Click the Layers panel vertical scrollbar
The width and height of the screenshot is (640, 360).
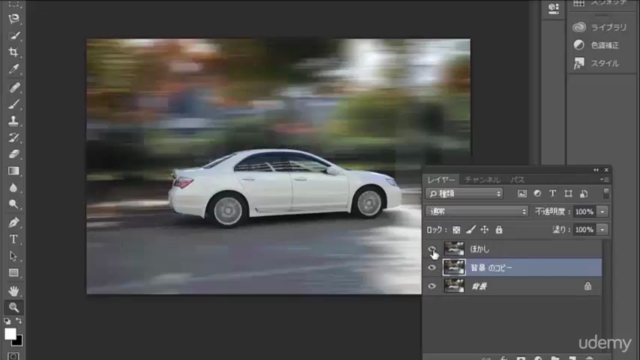[x=606, y=296]
